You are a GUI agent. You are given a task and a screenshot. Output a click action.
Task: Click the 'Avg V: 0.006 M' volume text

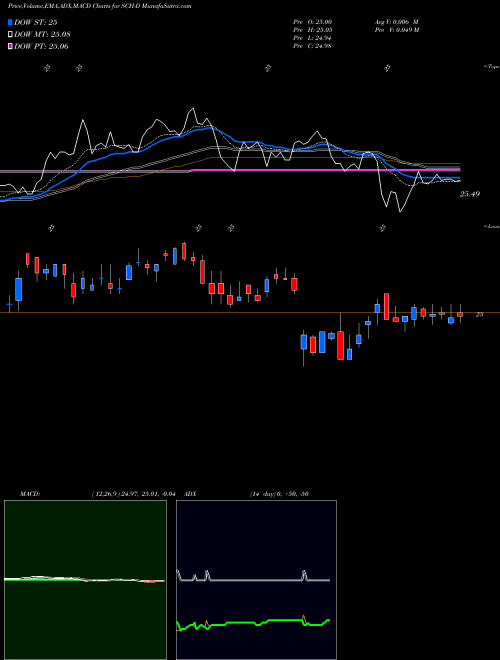[396, 22]
